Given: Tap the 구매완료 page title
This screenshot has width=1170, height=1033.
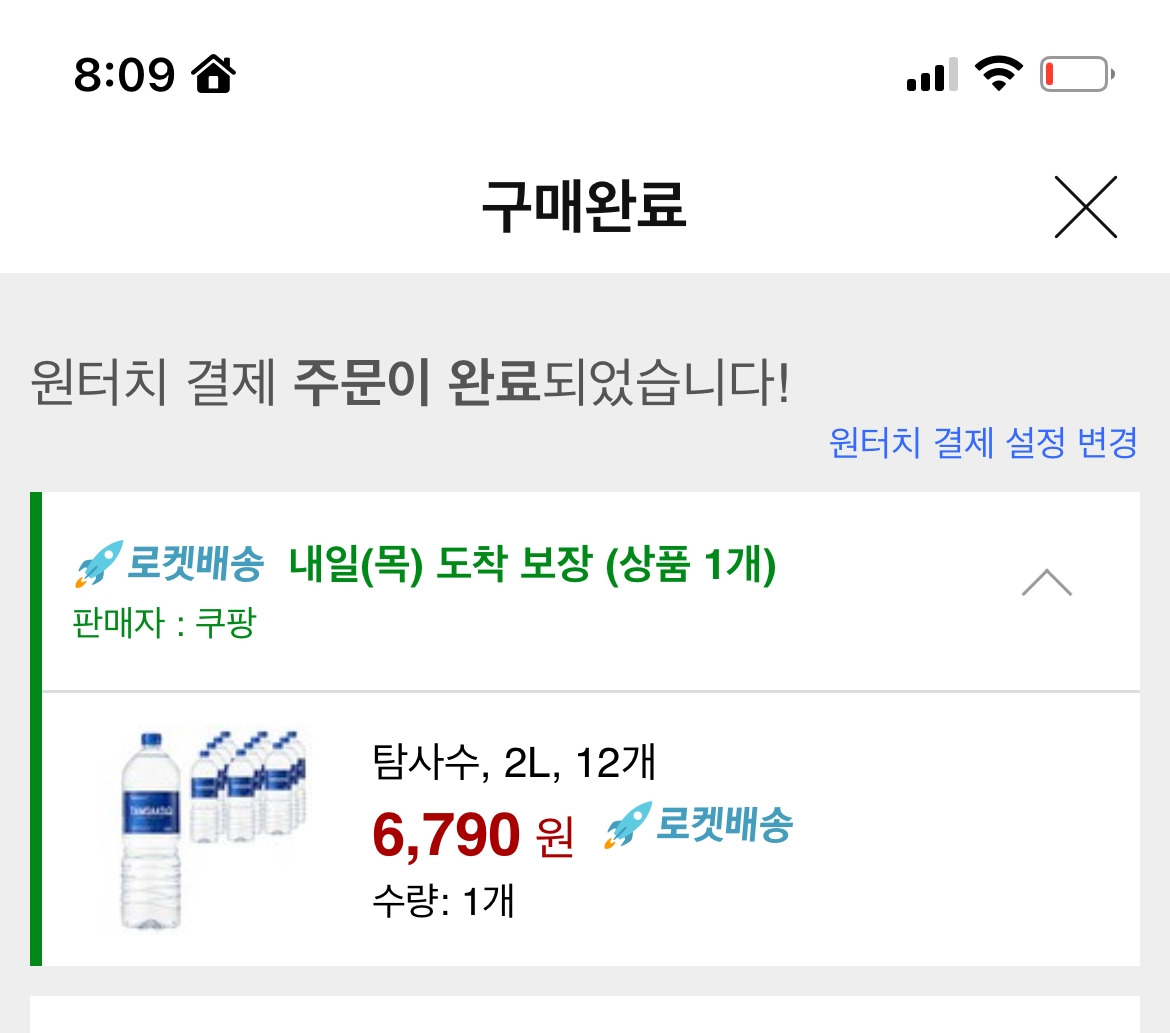Looking at the screenshot, I should [584, 207].
